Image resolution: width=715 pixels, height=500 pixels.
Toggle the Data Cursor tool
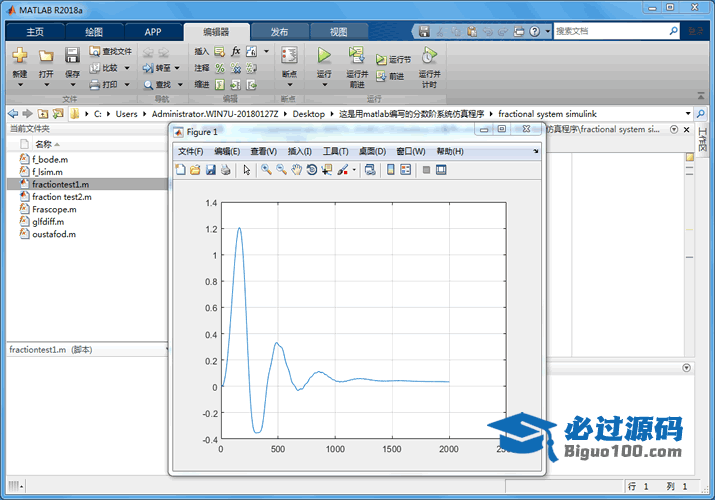(326, 170)
